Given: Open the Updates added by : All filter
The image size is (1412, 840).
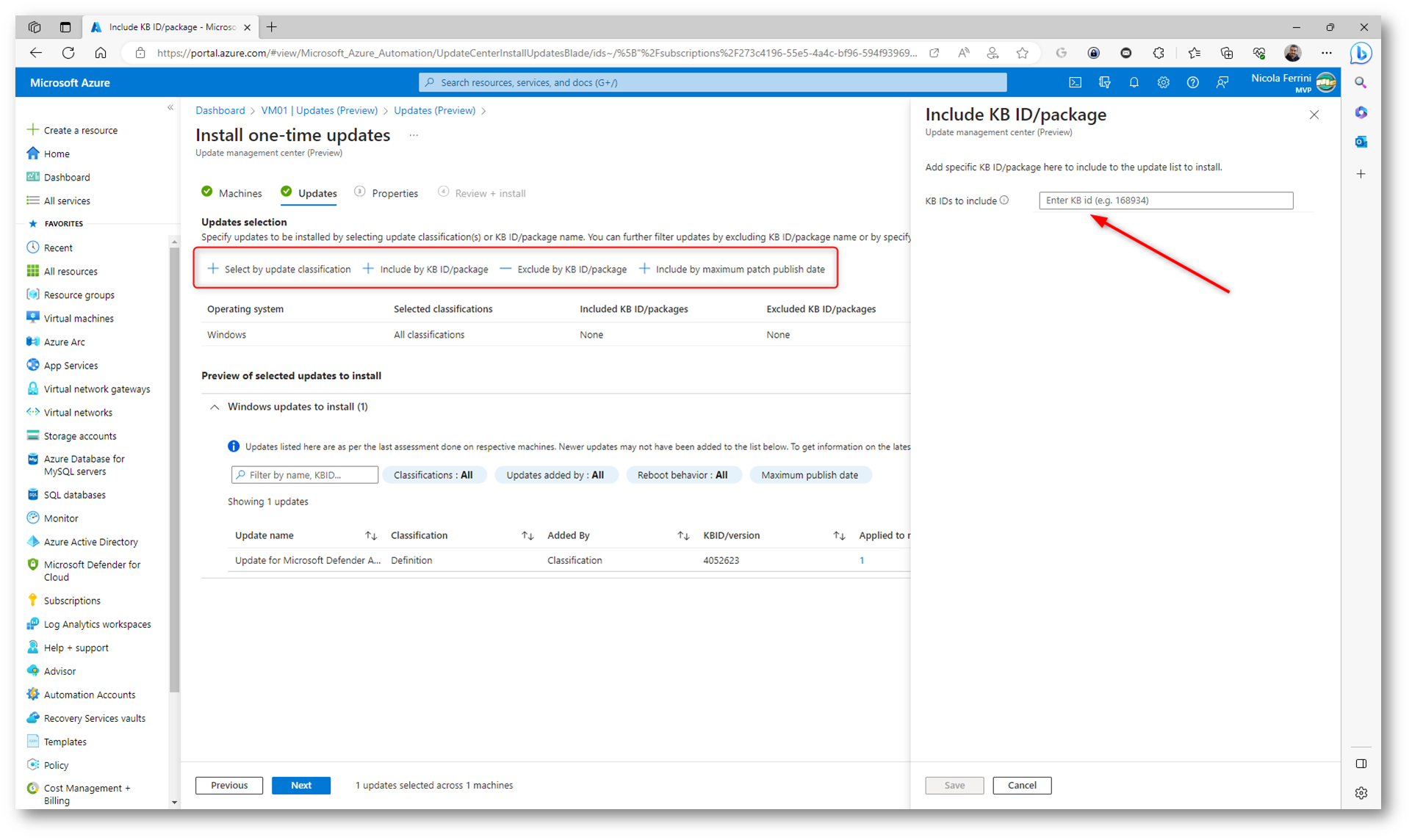Looking at the screenshot, I should coord(555,475).
